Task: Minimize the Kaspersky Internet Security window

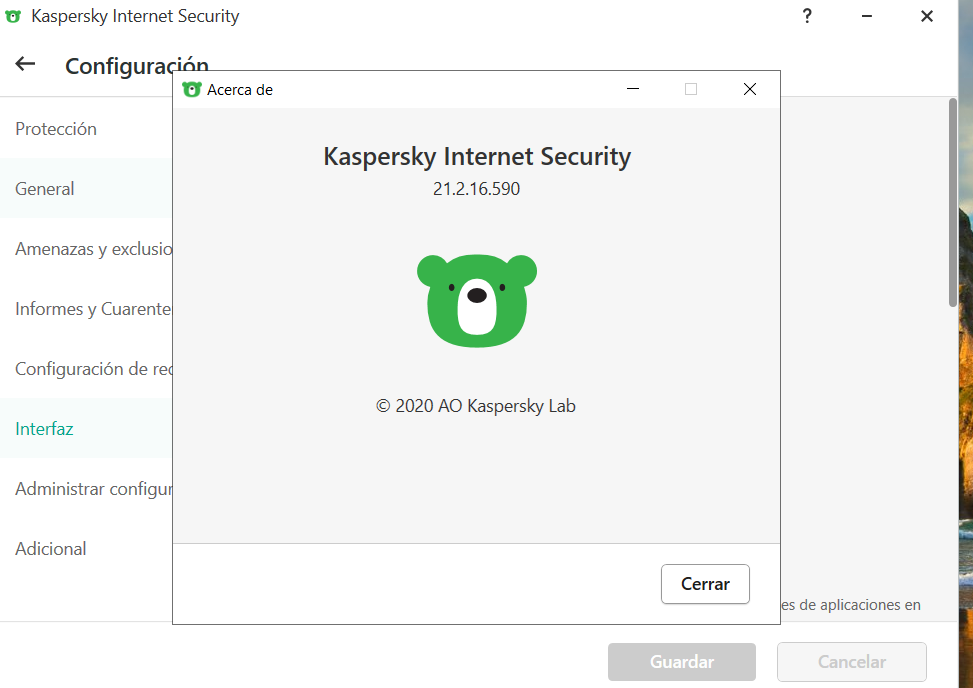Action: click(x=866, y=16)
